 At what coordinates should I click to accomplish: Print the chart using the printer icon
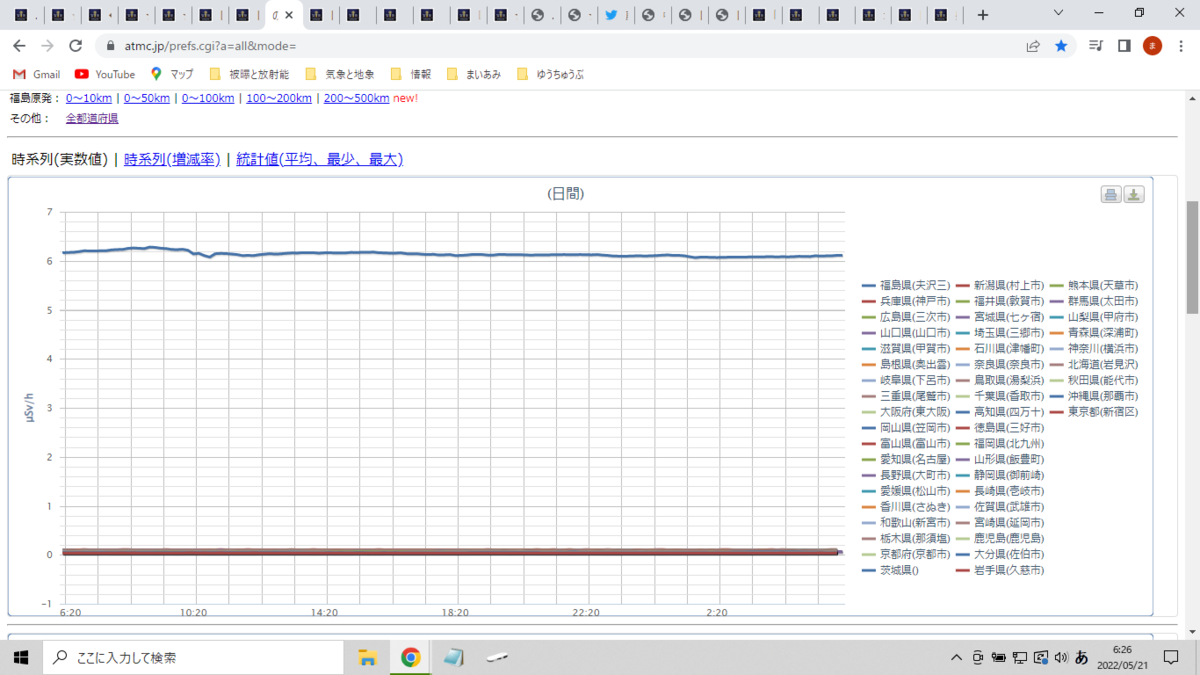coord(1111,195)
